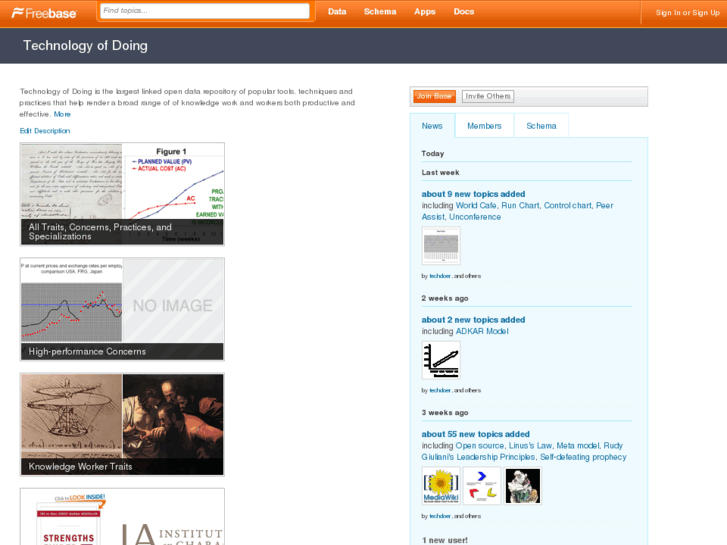Click the statue figure thumbnail
This screenshot has width=727, height=545.
point(523,486)
